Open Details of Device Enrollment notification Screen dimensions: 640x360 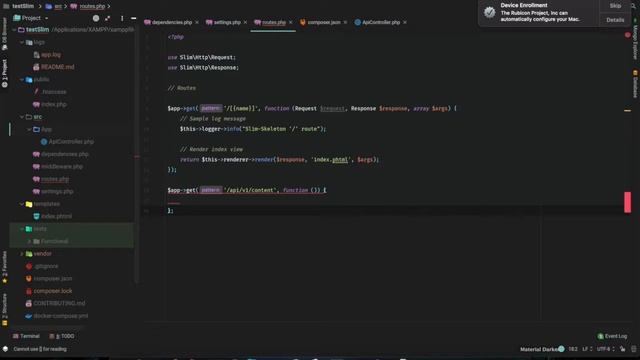pyautogui.click(x=615, y=20)
